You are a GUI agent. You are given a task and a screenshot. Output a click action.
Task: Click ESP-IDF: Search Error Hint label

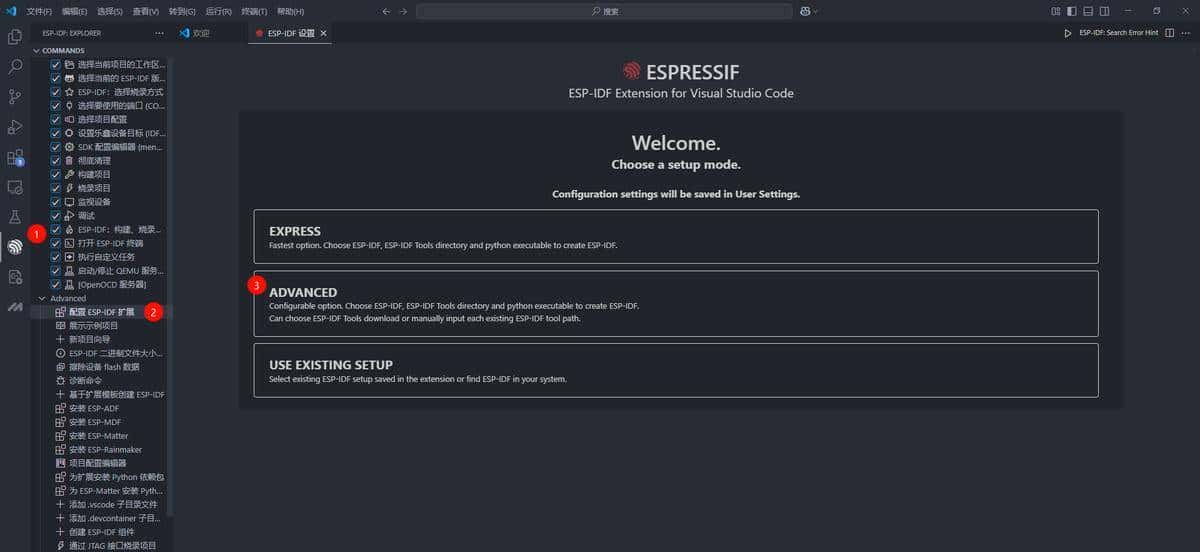(1118, 33)
